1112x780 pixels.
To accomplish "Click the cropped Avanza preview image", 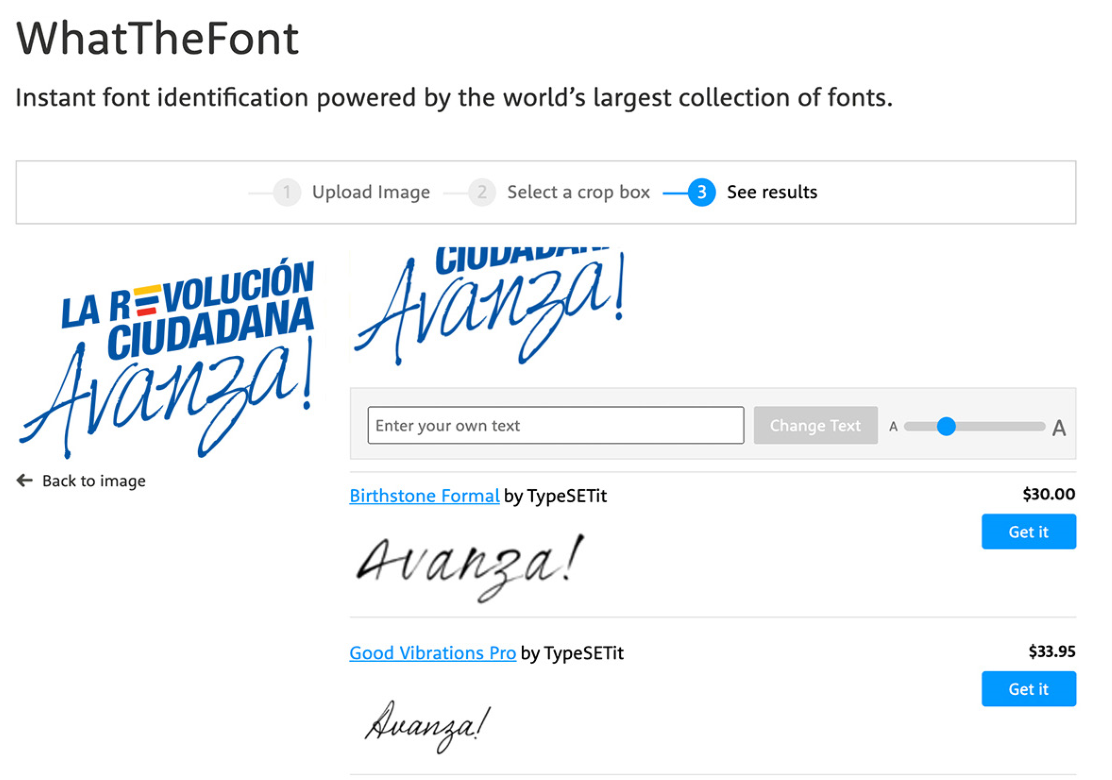I will click(488, 303).
